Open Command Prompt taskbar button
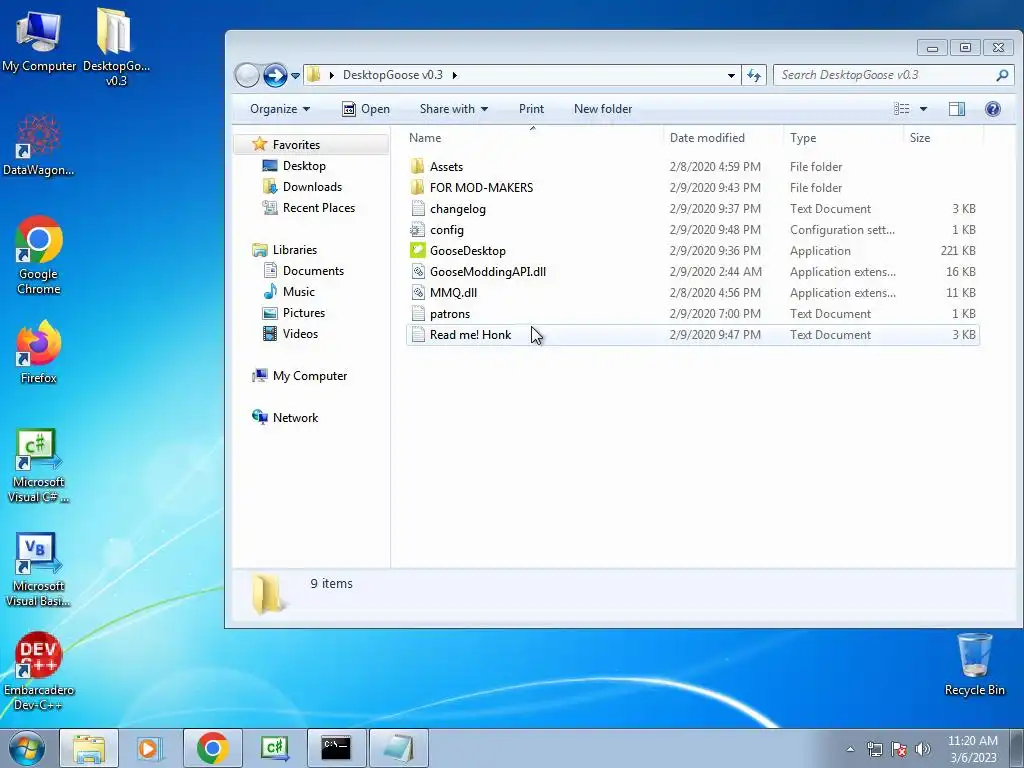 coord(336,748)
